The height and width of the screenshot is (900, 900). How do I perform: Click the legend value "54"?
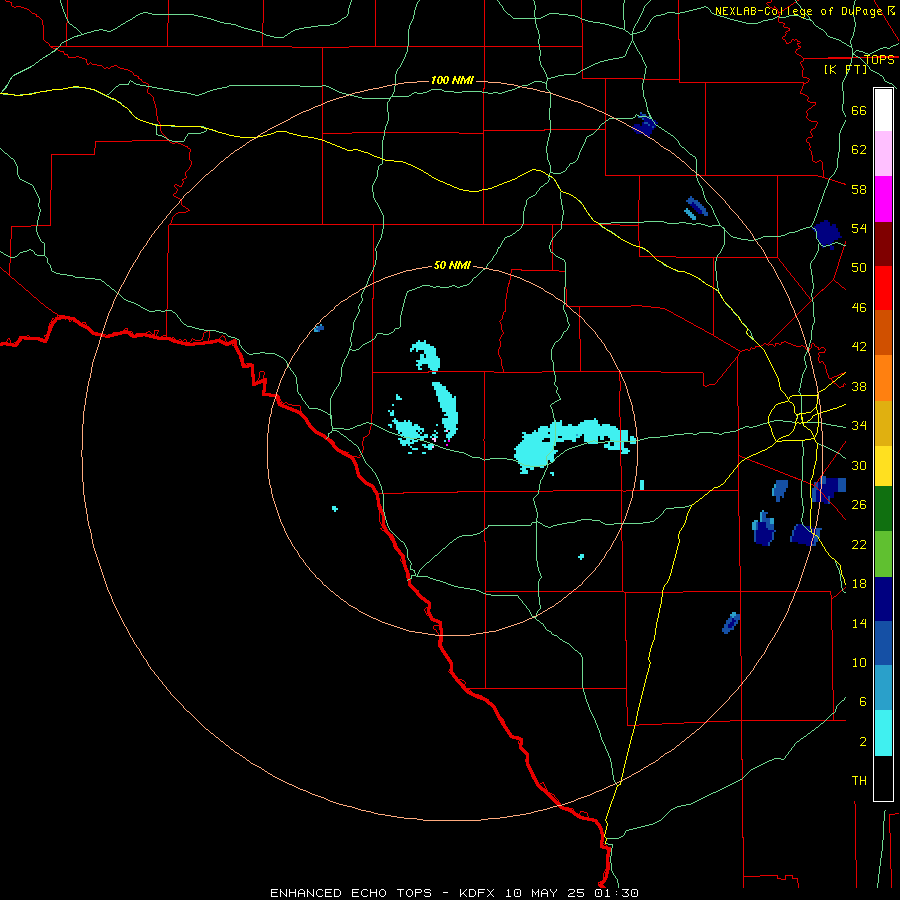pyautogui.click(x=859, y=228)
